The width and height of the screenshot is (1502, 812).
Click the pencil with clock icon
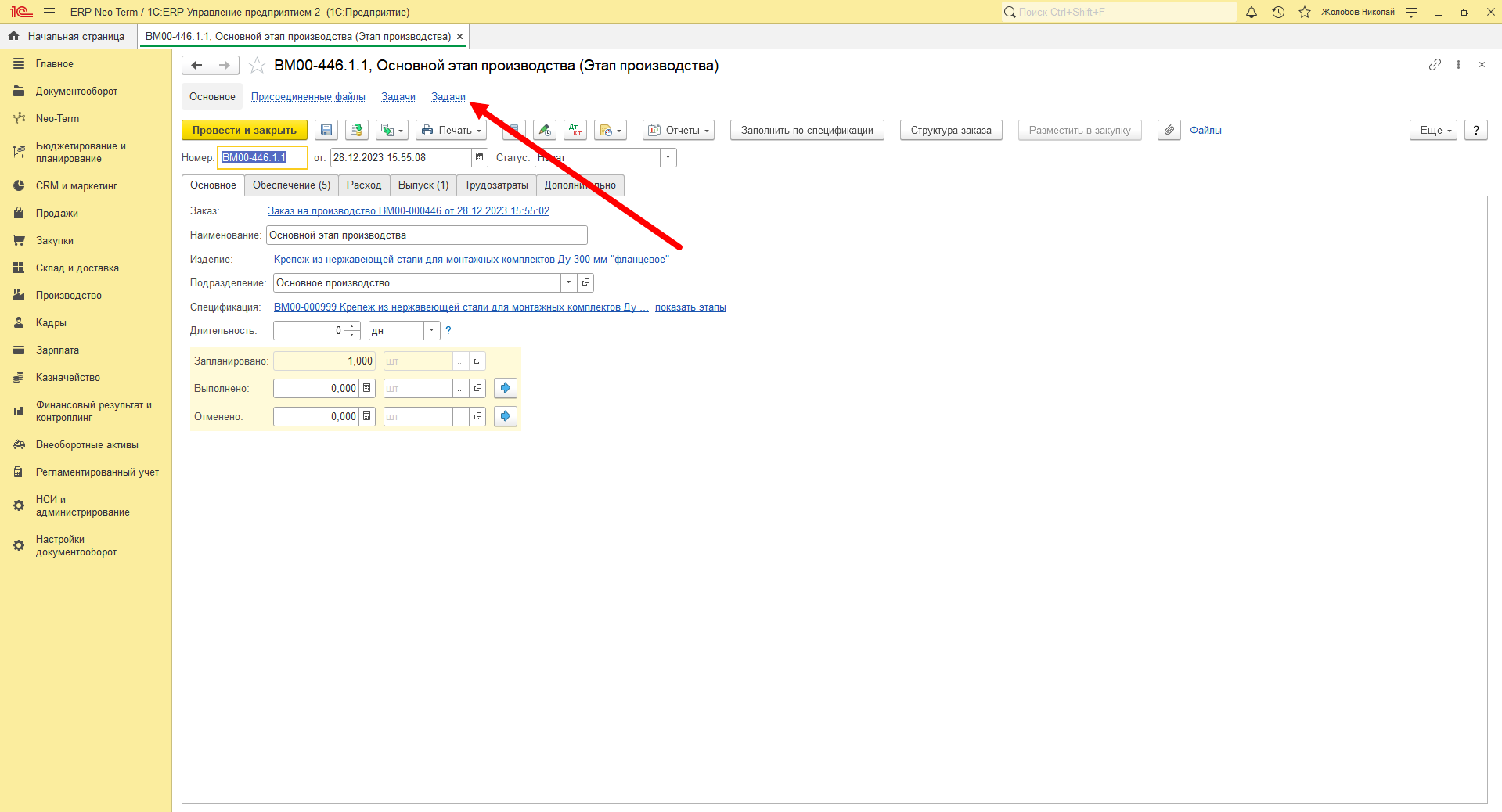(x=545, y=131)
